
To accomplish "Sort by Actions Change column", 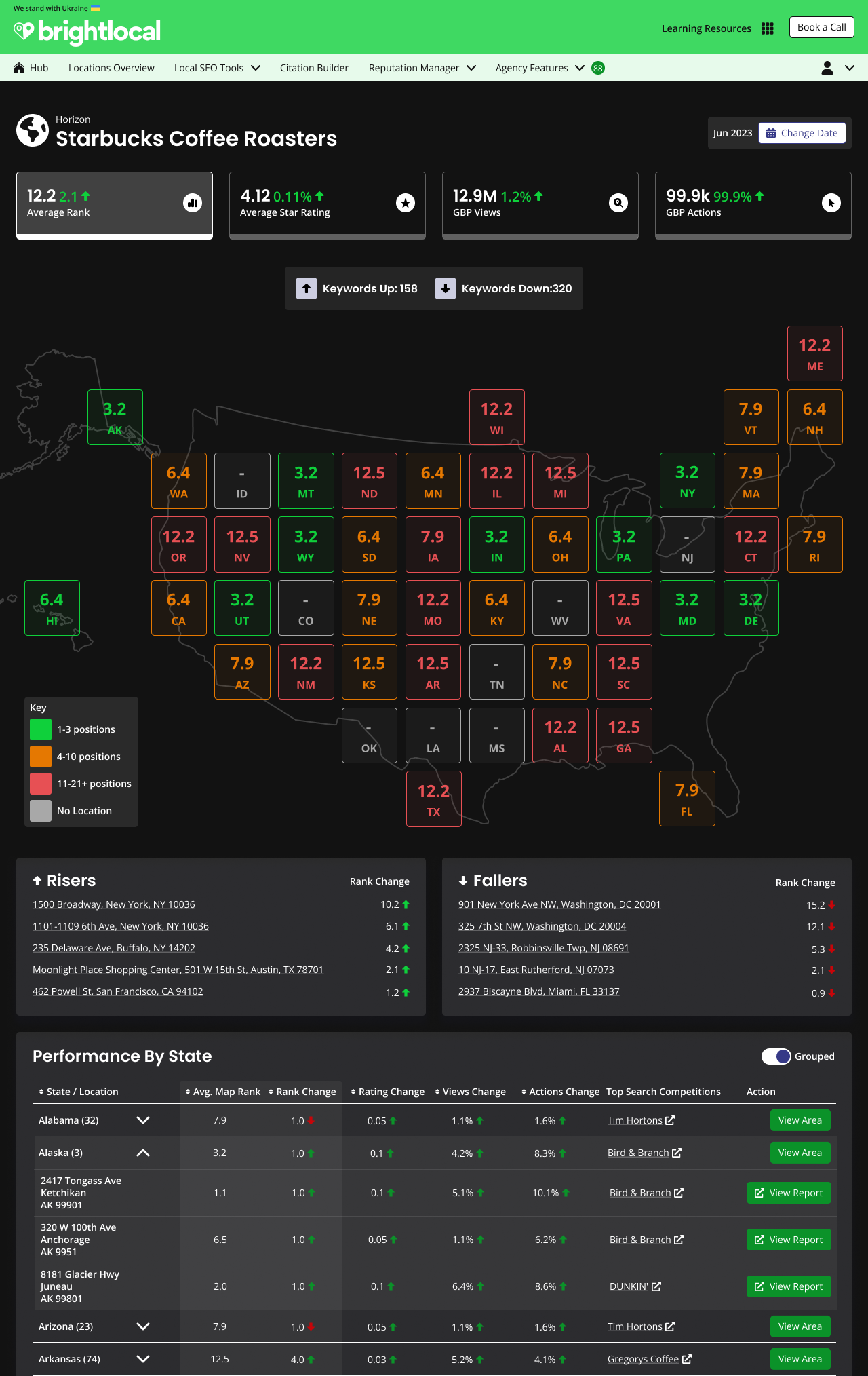I will pyautogui.click(x=560, y=1092).
